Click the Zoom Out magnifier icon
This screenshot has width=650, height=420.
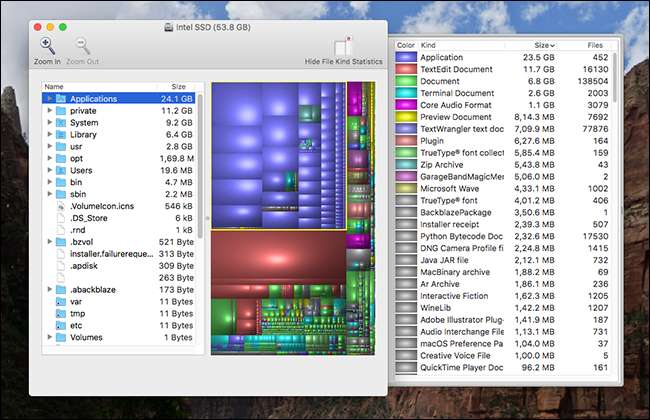pos(82,45)
